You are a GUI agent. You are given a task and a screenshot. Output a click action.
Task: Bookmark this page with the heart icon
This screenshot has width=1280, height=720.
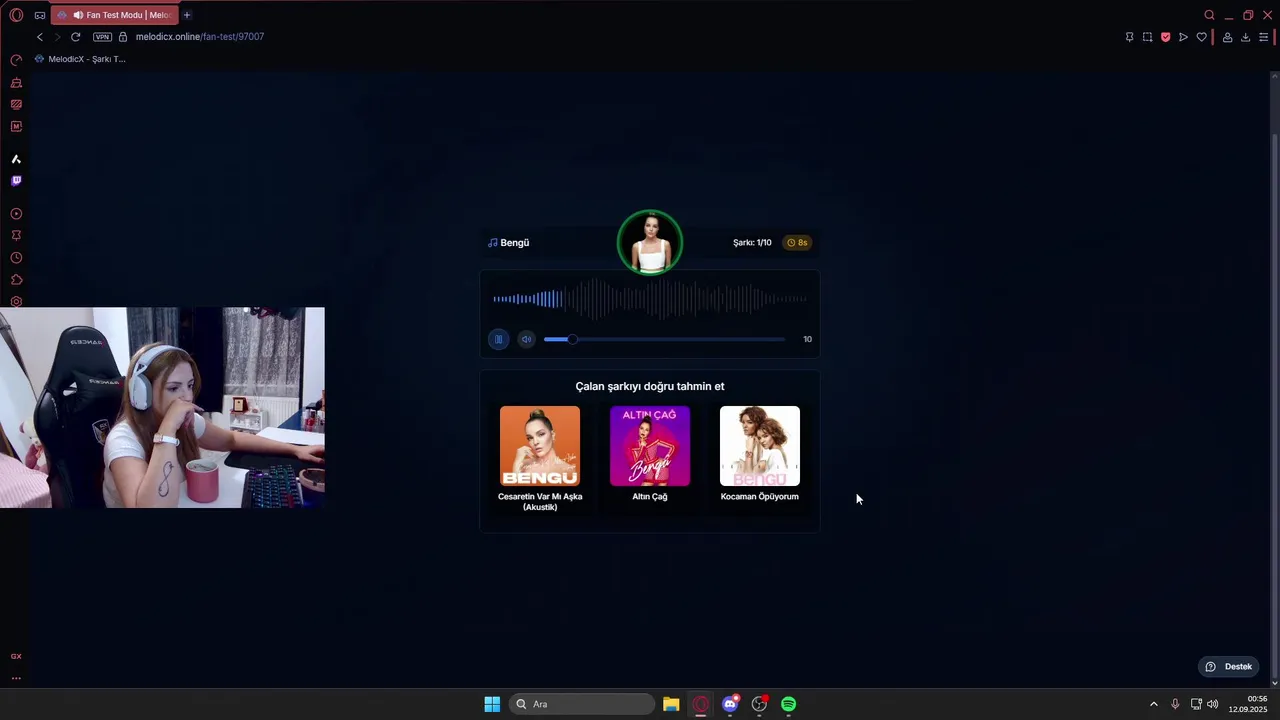pos(1201,37)
